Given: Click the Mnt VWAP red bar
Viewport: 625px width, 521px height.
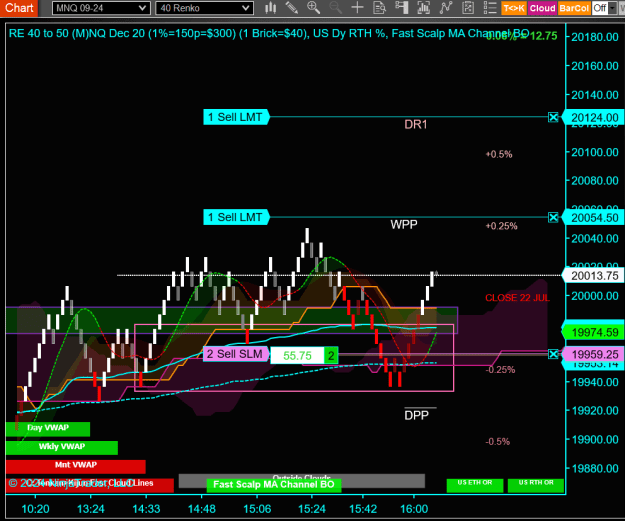Looking at the screenshot, I should coord(76,466).
